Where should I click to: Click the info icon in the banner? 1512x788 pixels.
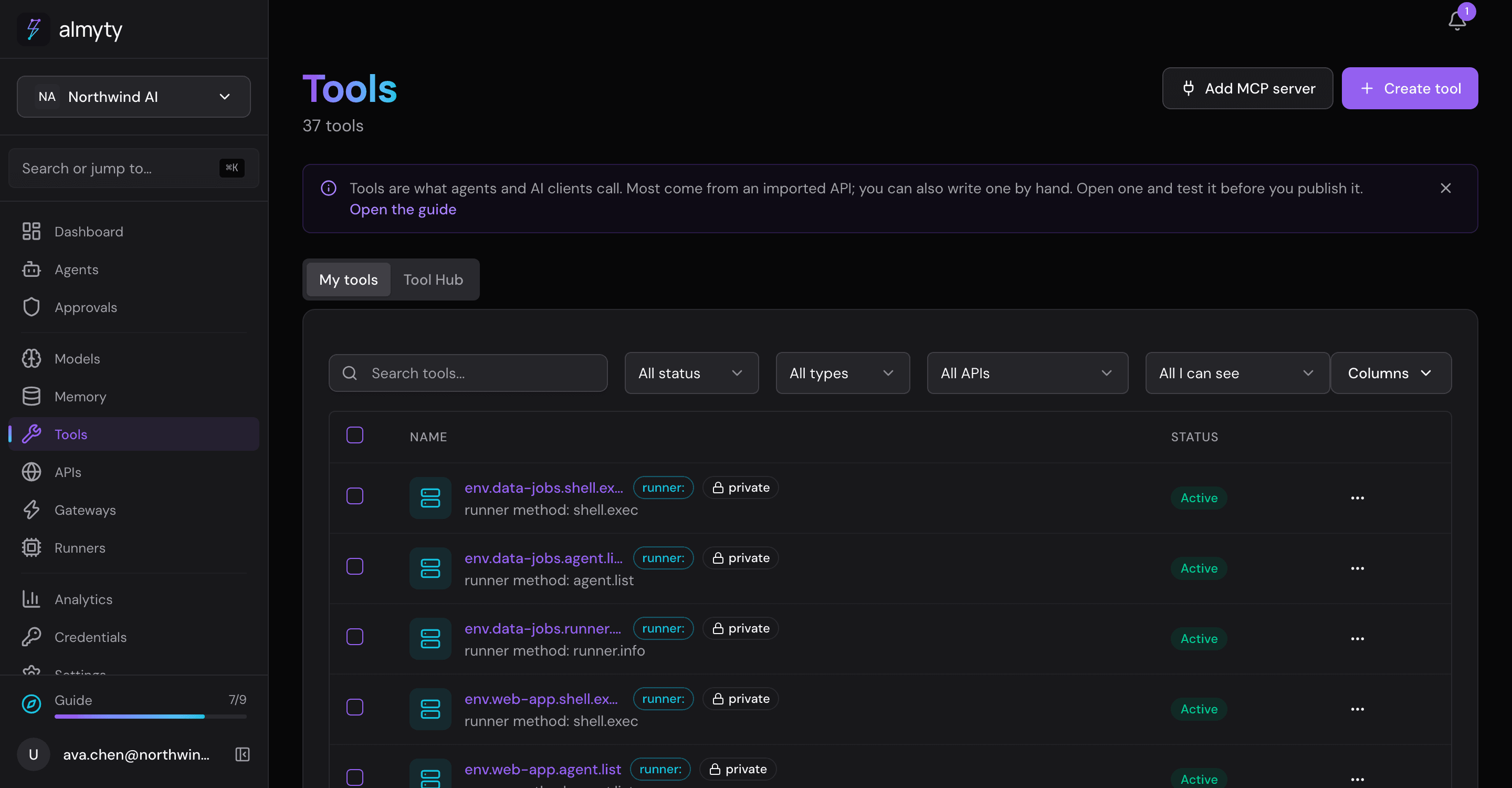point(329,188)
